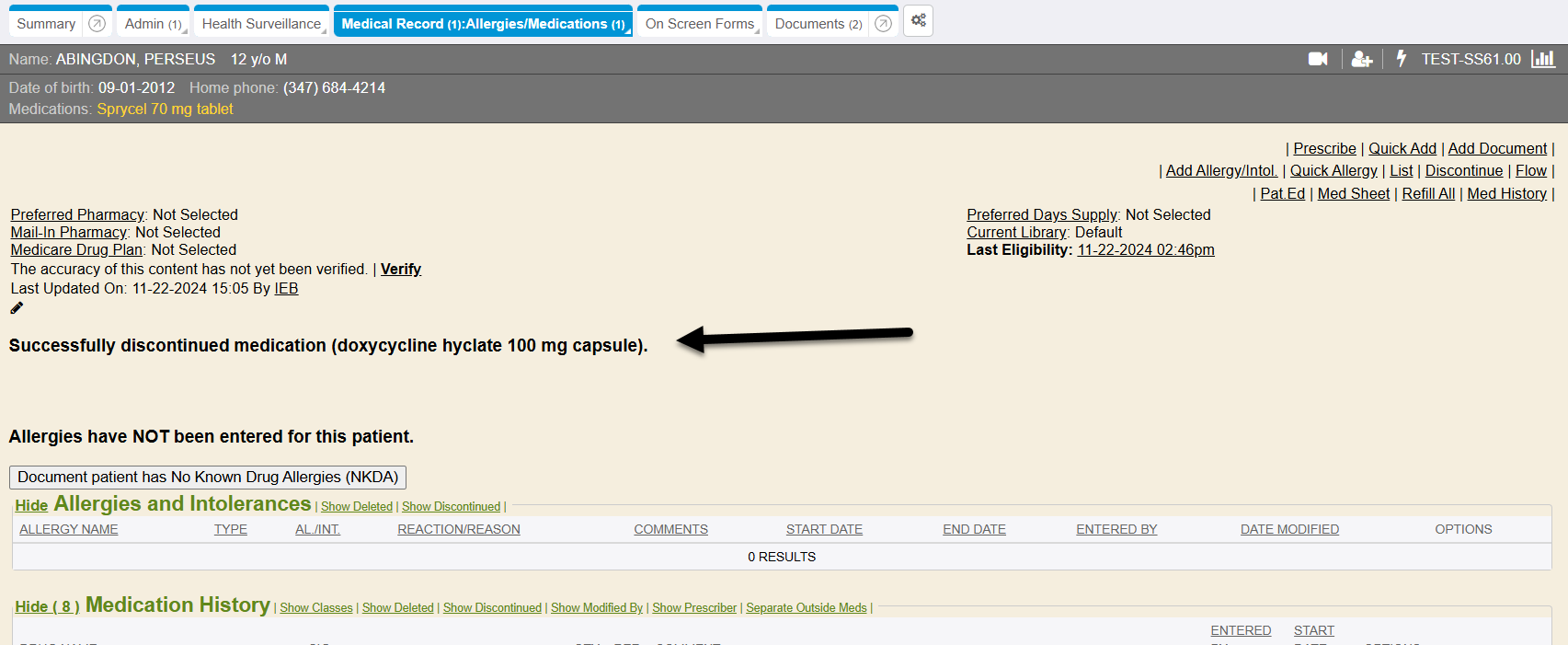This screenshot has height=645, width=1568.
Task: Hide the Allergies and Intolerances section
Action: click(x=31, y=506)
